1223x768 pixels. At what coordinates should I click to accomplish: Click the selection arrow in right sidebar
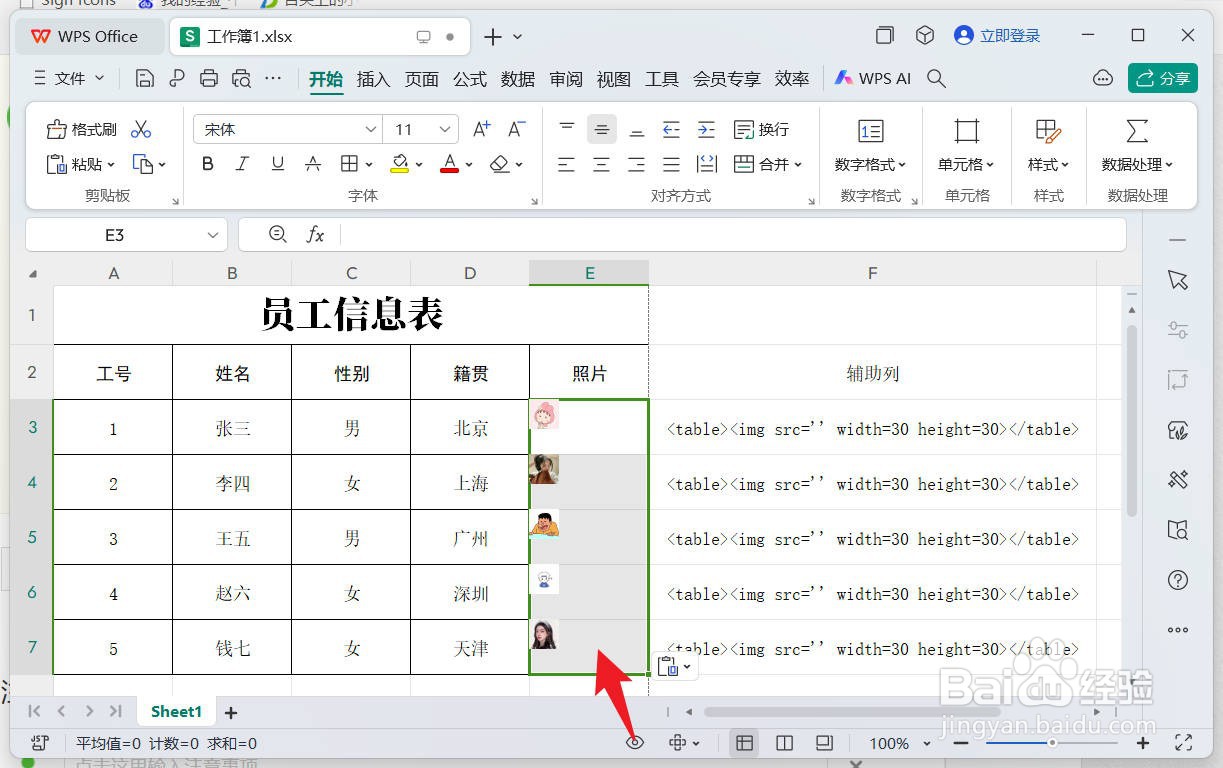pos(1178,280)
